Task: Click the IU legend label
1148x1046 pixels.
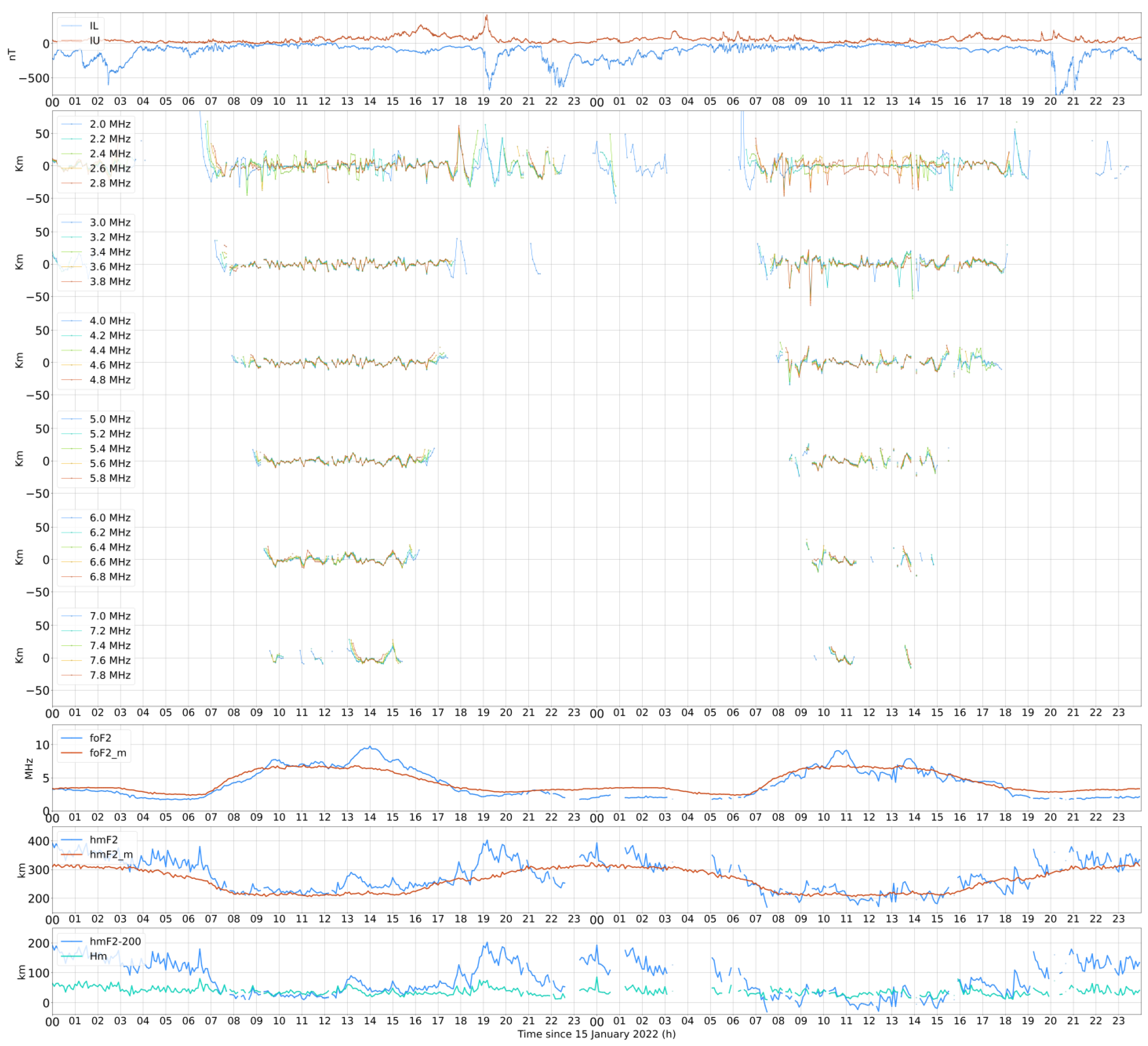Action: (x=95, y=41)
